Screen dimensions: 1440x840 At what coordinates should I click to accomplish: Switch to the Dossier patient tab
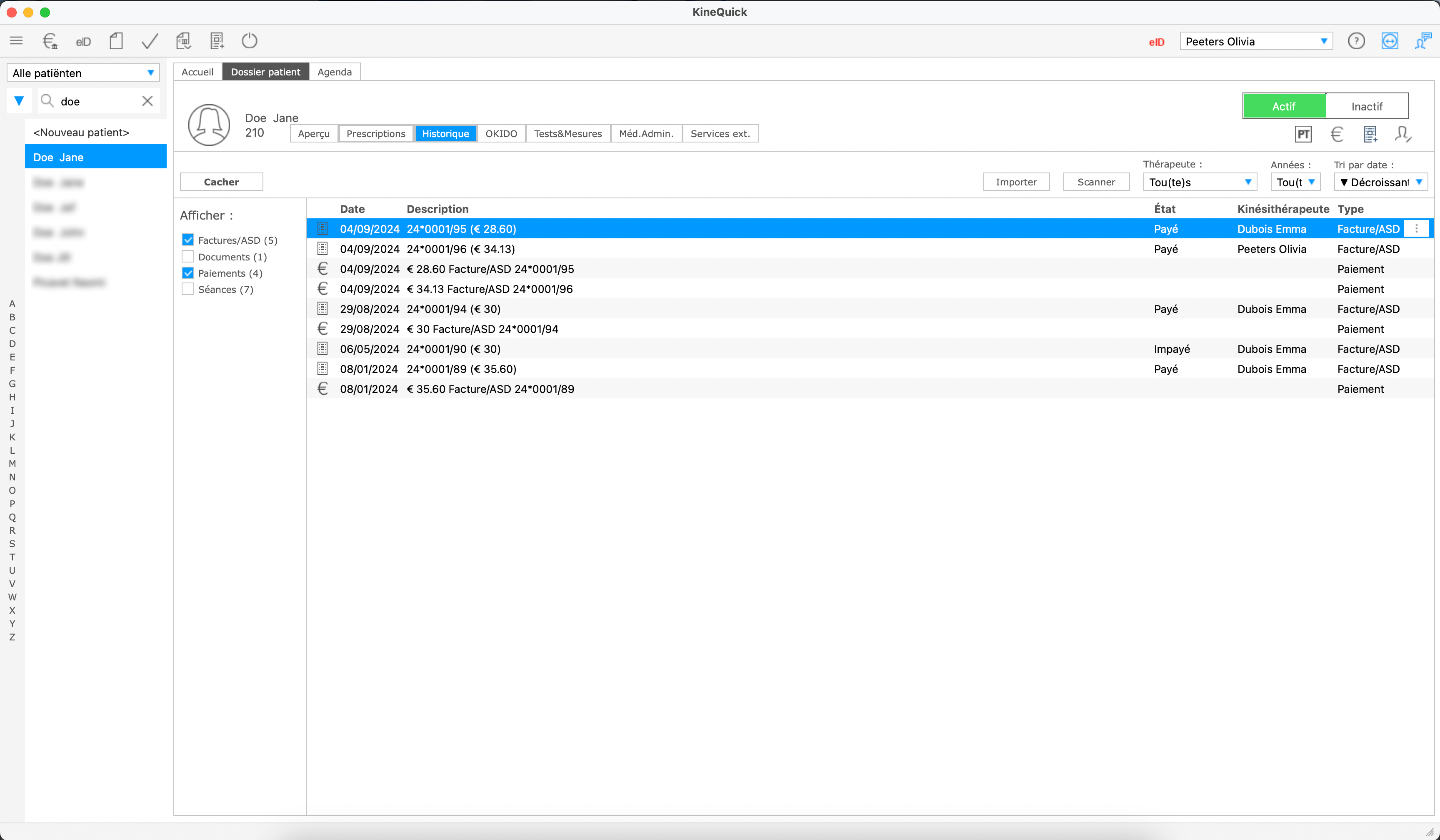click(x=266, y=72)
